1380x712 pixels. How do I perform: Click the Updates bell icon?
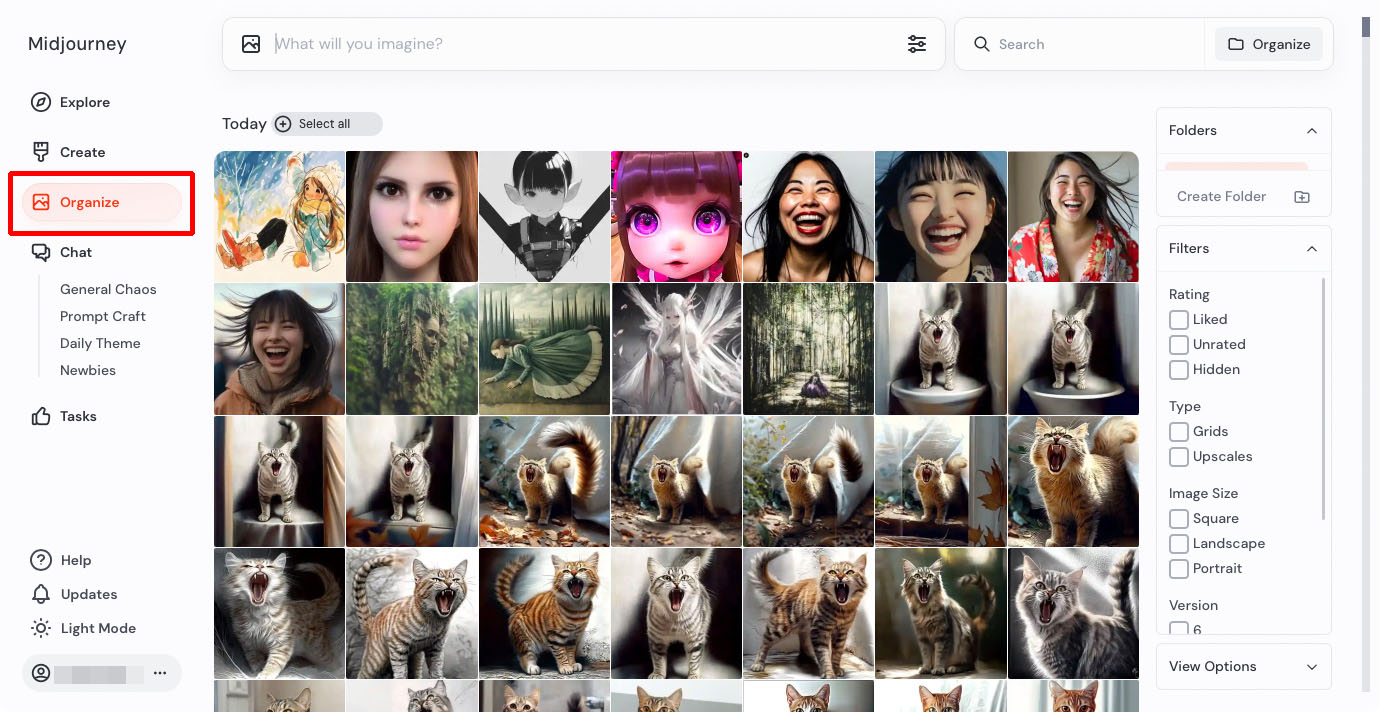pyautogui.click(x=41, y=594)
